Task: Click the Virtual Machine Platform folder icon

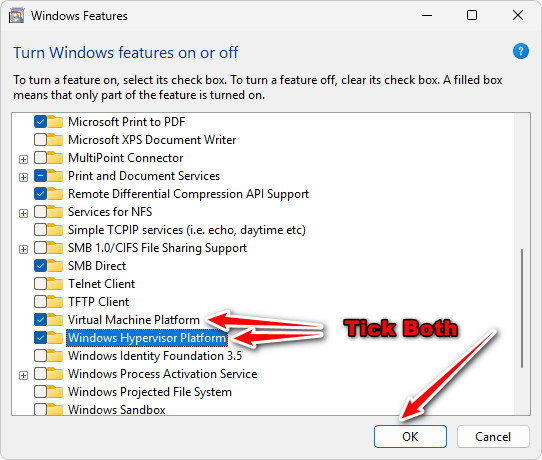Action: click(55, 319)
